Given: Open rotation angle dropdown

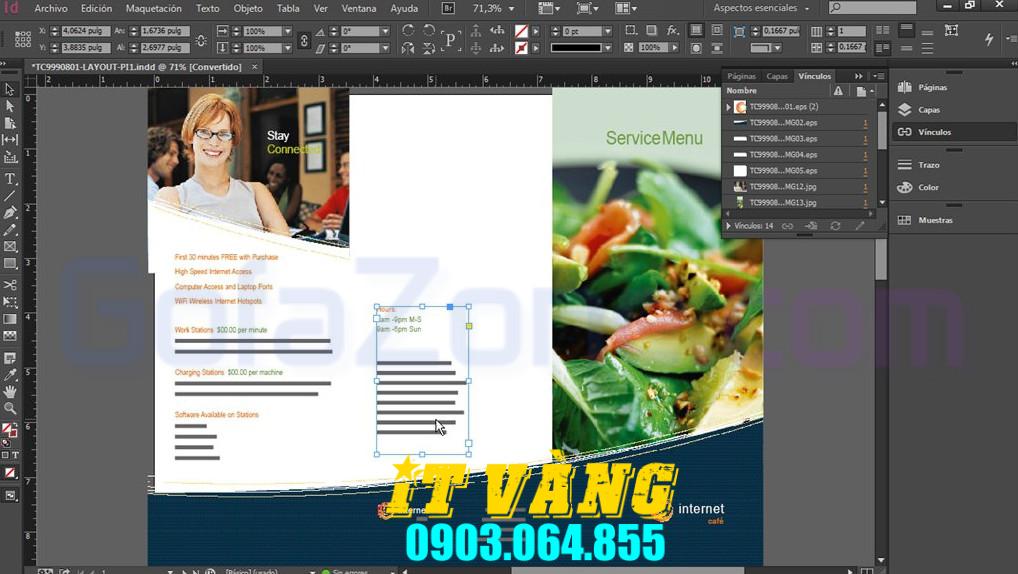Looking at the screenshot, I should pyautogui.click(x=385, y=31).
